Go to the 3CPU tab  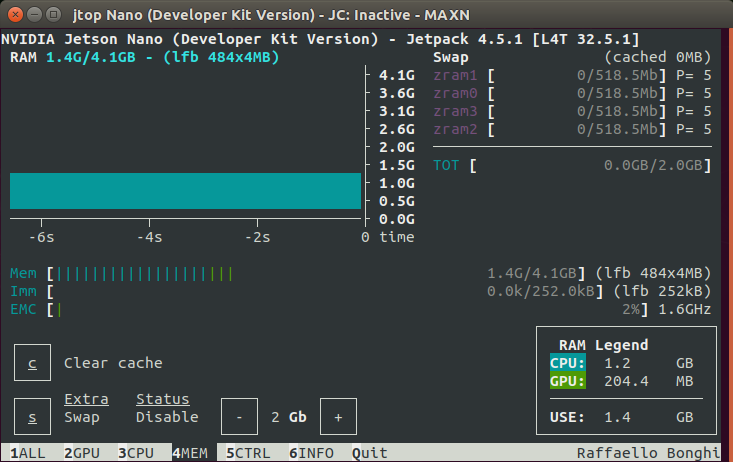coord(136,453)
